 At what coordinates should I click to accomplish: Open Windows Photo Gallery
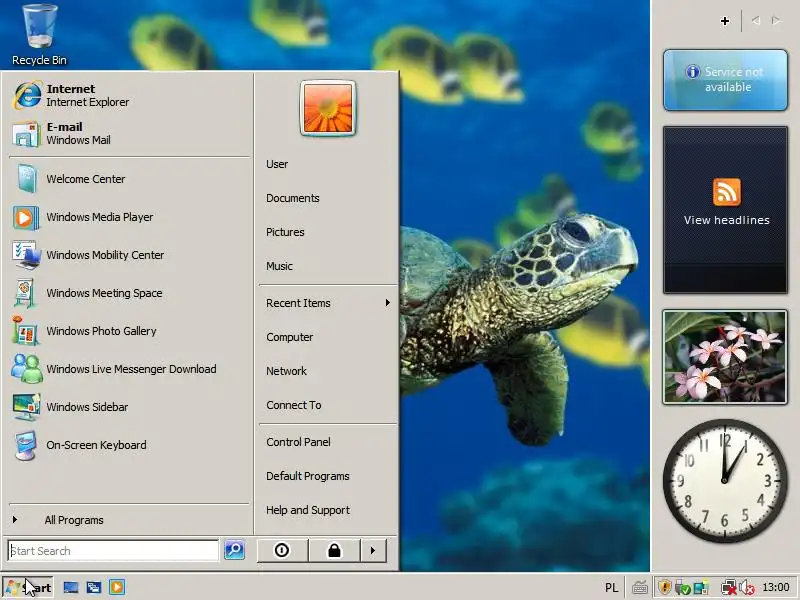coord(130,331)
